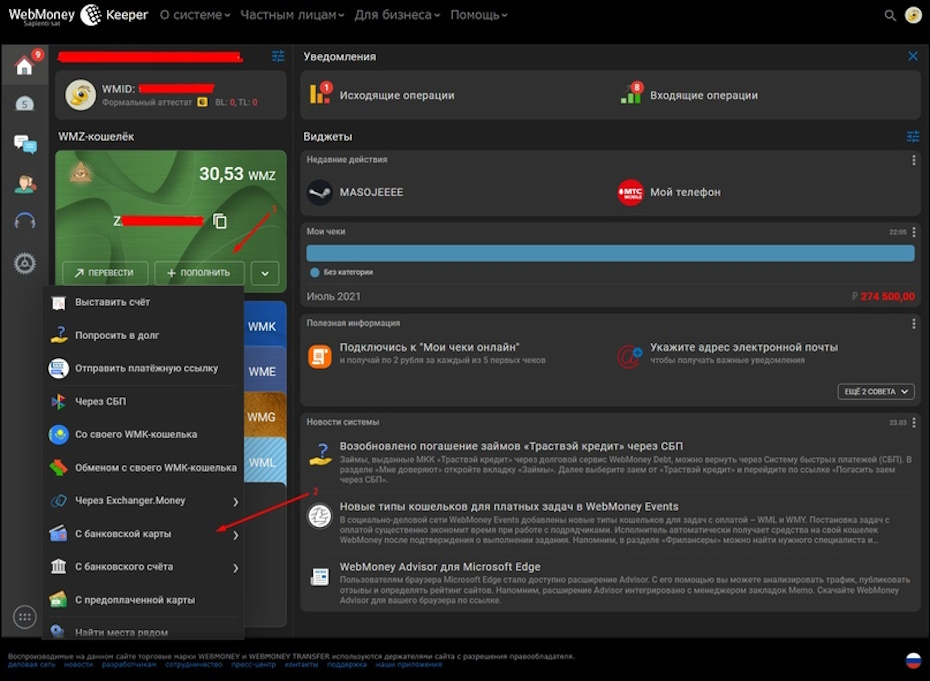Open the MTS My phone action
The image size is (930, 681).
pyautogui.click(x=669, y=192)
